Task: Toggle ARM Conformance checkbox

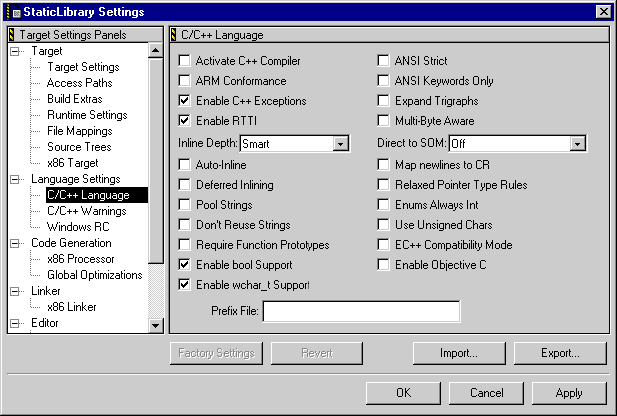Action: pyautogui.click(x=184, y=81)
